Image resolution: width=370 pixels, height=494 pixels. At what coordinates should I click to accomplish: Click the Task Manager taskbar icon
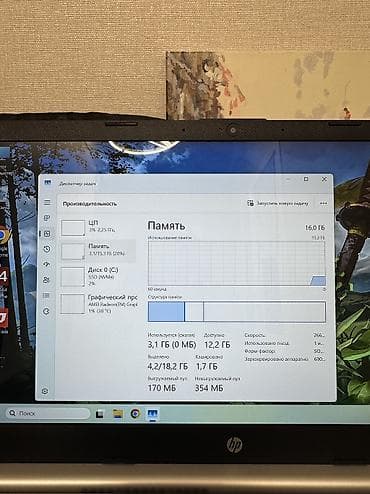[x=153, y=414]
